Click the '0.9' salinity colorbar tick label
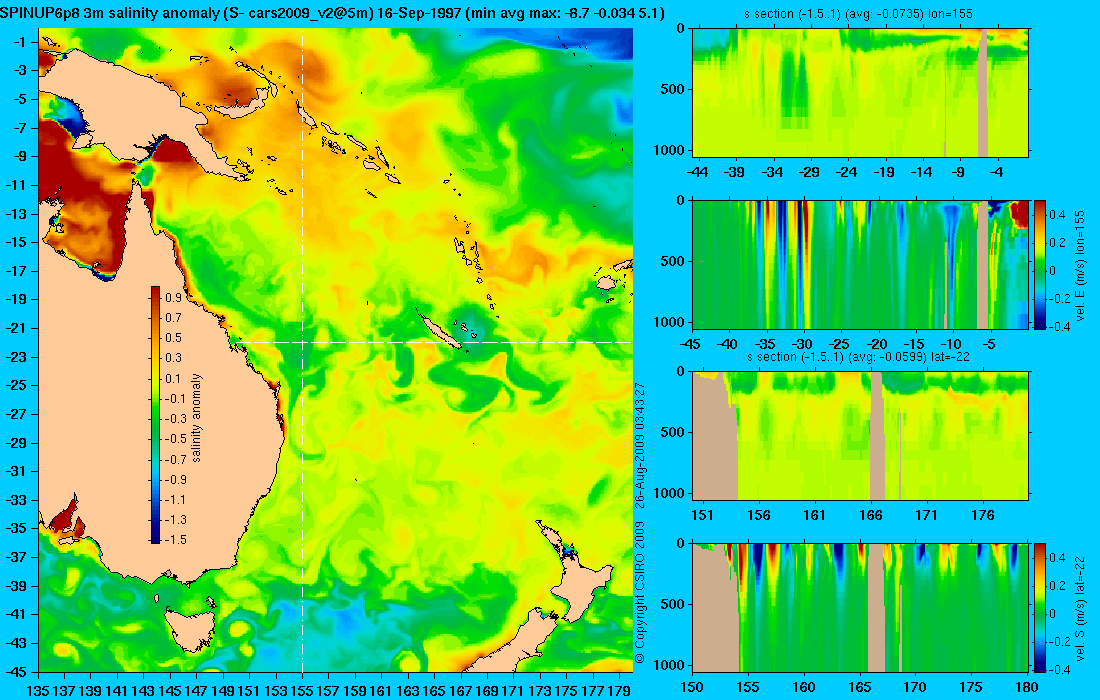Viewport: 1100px width, 700px height. point(173,297)
